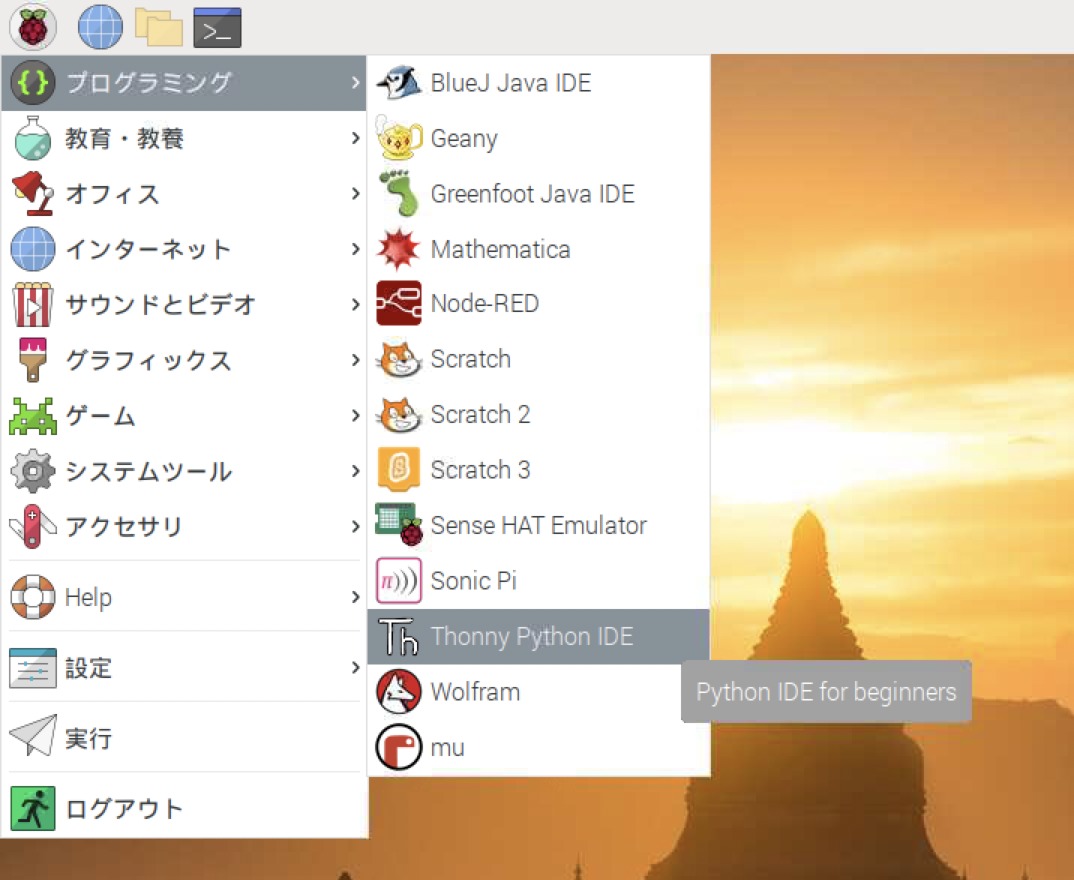This screenshot has height=880, width=1074.
Task: Launch BlueJ Java IDE by its name
Action: [x=511, y=83]
